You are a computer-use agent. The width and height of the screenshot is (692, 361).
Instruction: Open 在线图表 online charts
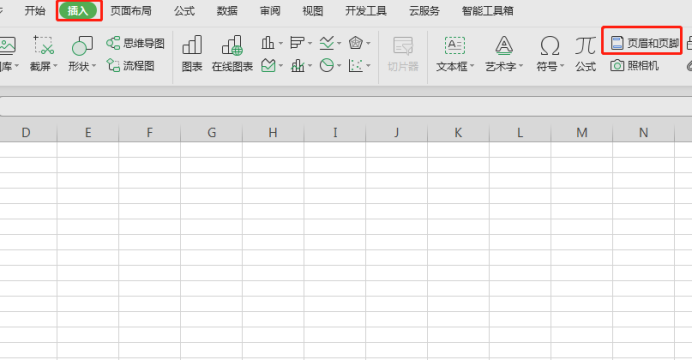point(232,53)
